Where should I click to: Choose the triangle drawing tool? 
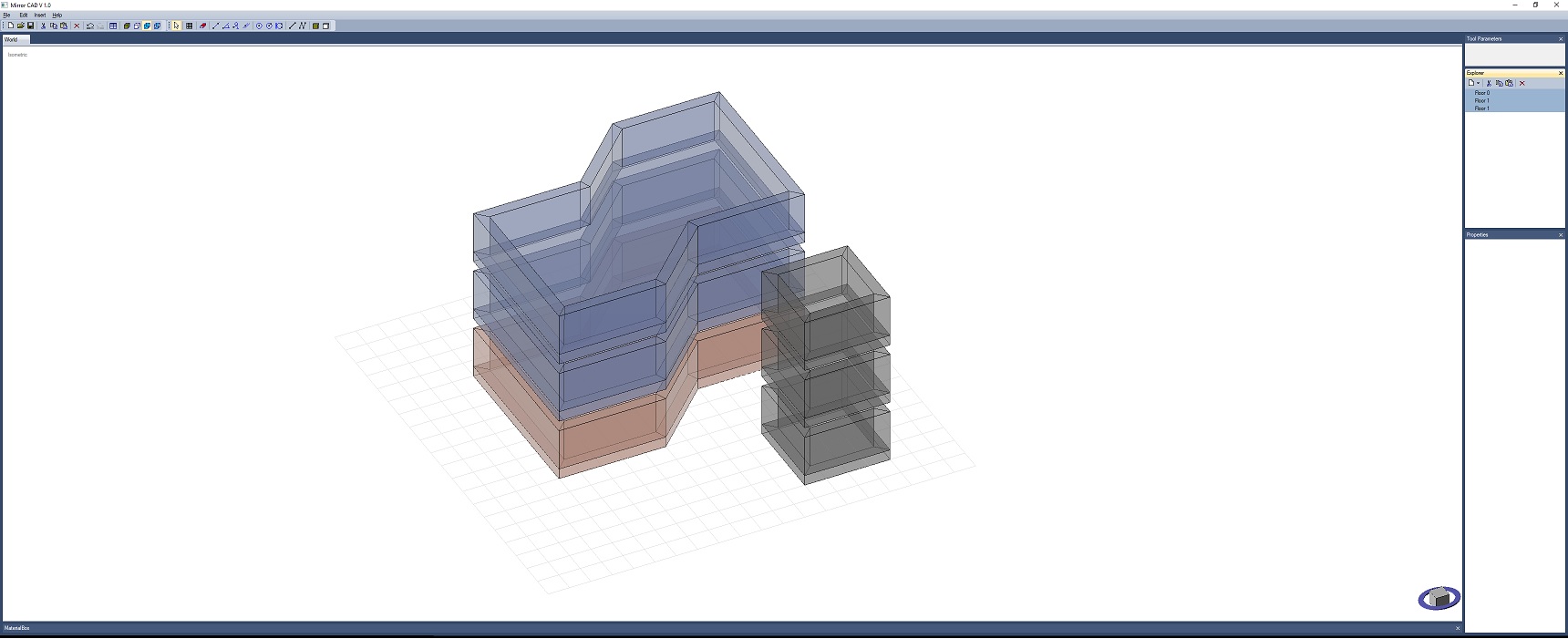tap(225, 26)
